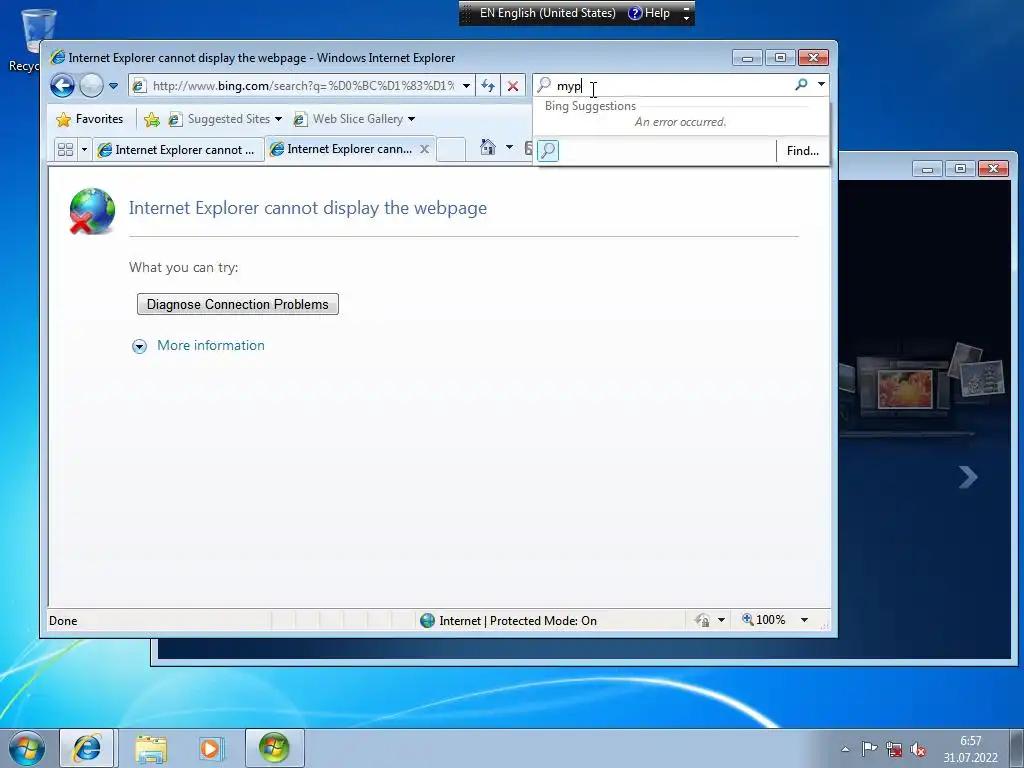
Task: Open Web Slice Gallery
Action: [x=349, y=119]
